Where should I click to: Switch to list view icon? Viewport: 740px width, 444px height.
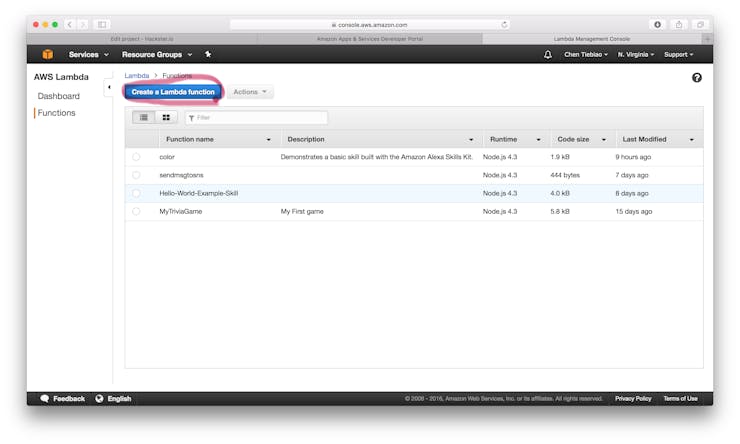[x=144, y=117]
